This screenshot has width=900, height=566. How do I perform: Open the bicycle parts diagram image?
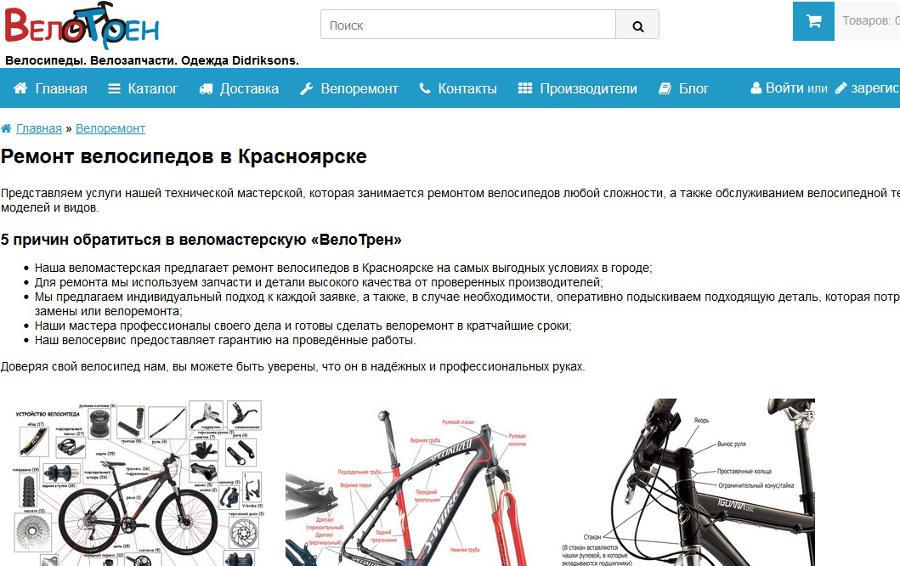pos(139,482)
